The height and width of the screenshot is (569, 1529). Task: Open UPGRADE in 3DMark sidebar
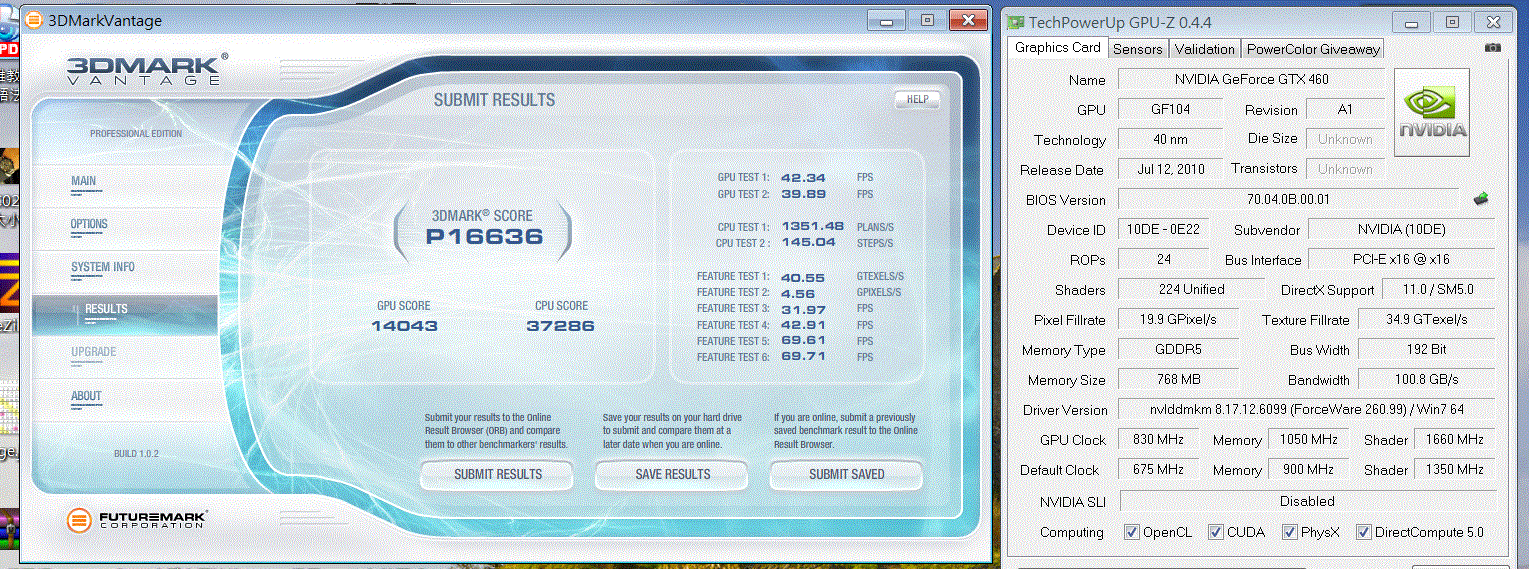coord(94,352)
